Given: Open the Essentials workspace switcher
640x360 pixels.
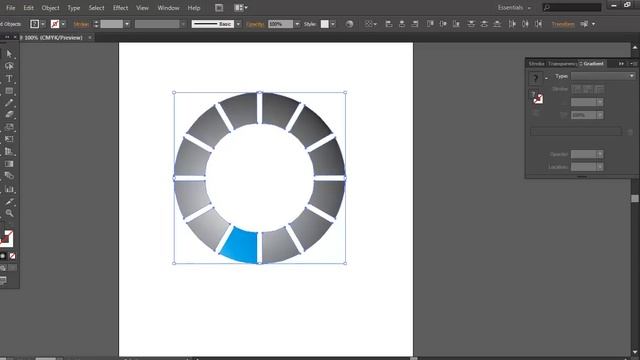Looking at the screenshot, I should tap(514, 7).
